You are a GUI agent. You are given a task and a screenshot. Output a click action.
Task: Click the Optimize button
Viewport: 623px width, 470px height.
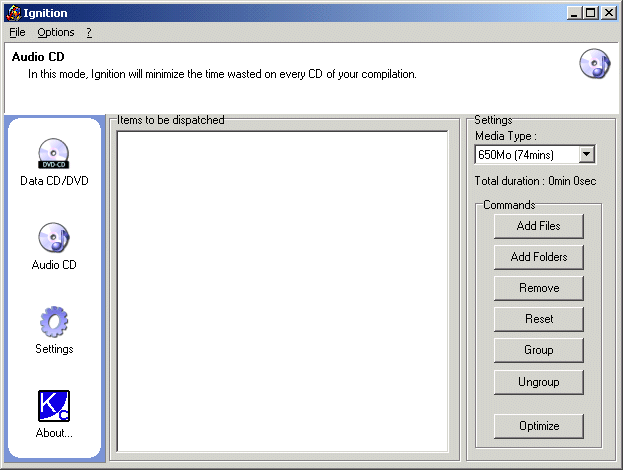(538, 426)
